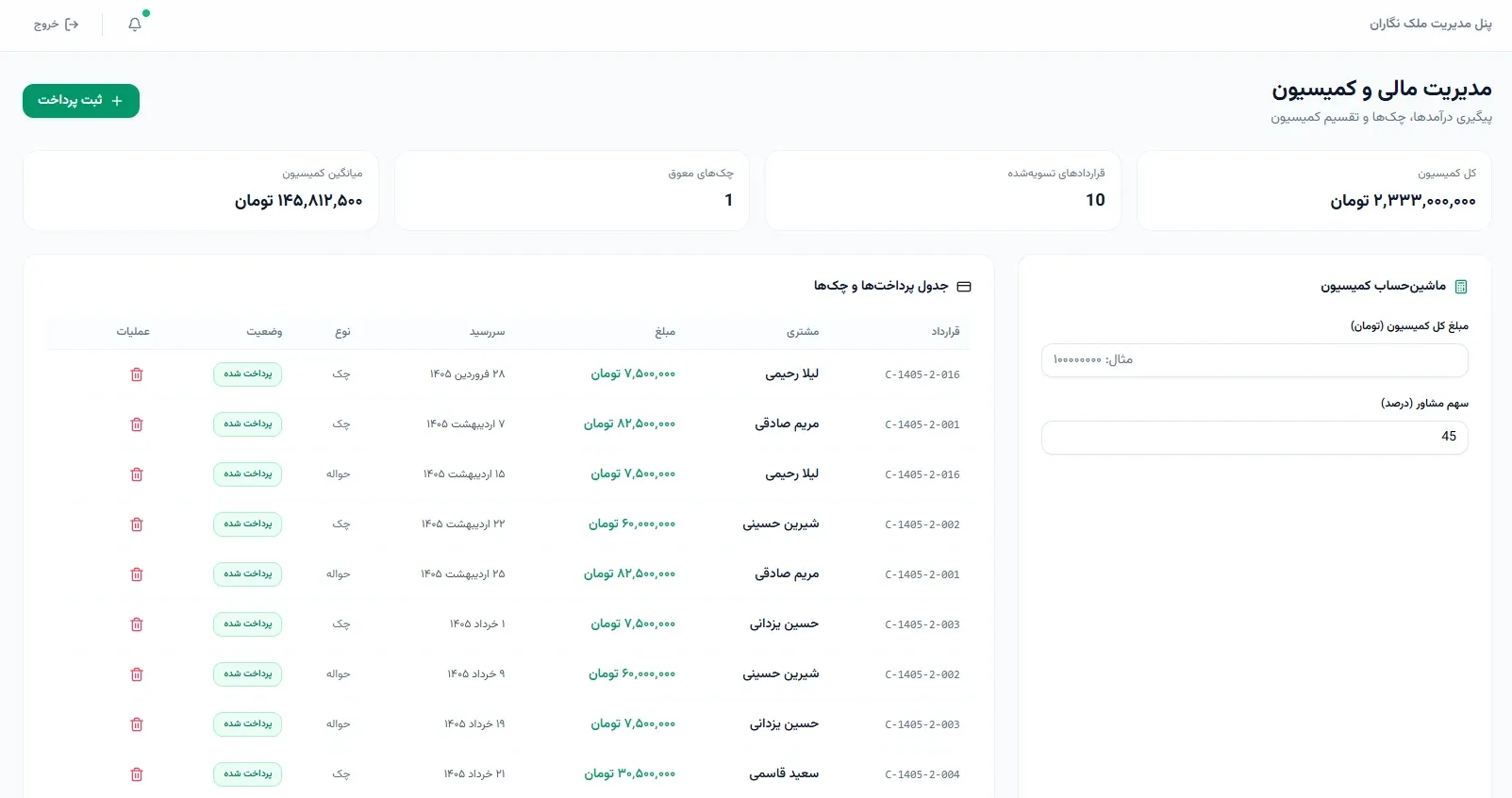Screen dimensions: 1512x798
Task: Click the سررسید column header
Action: (488, 332)
